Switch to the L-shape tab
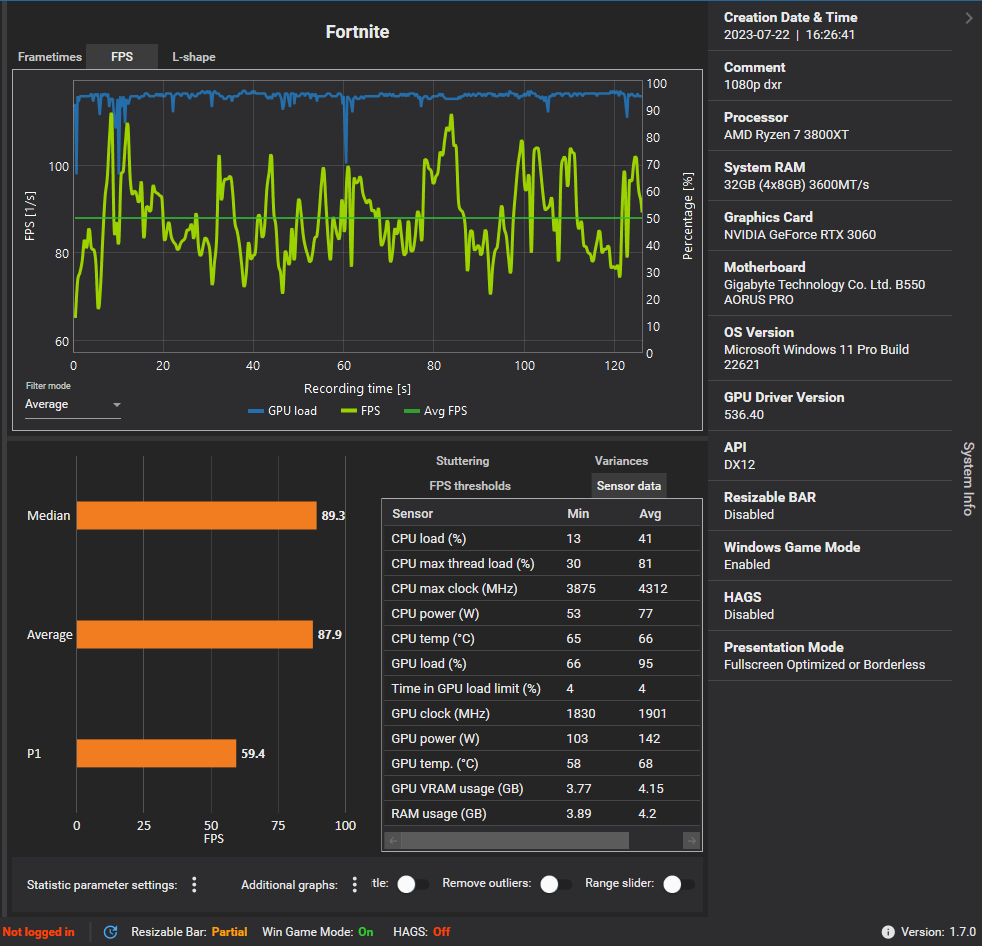Screen dimensions: 982x946 (x=194, y=57)
